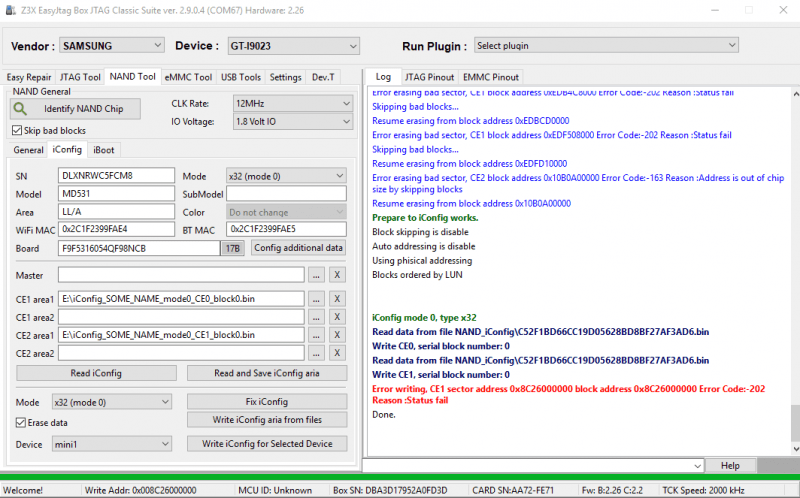Click the Fix iConfig button

pos(267,402)
